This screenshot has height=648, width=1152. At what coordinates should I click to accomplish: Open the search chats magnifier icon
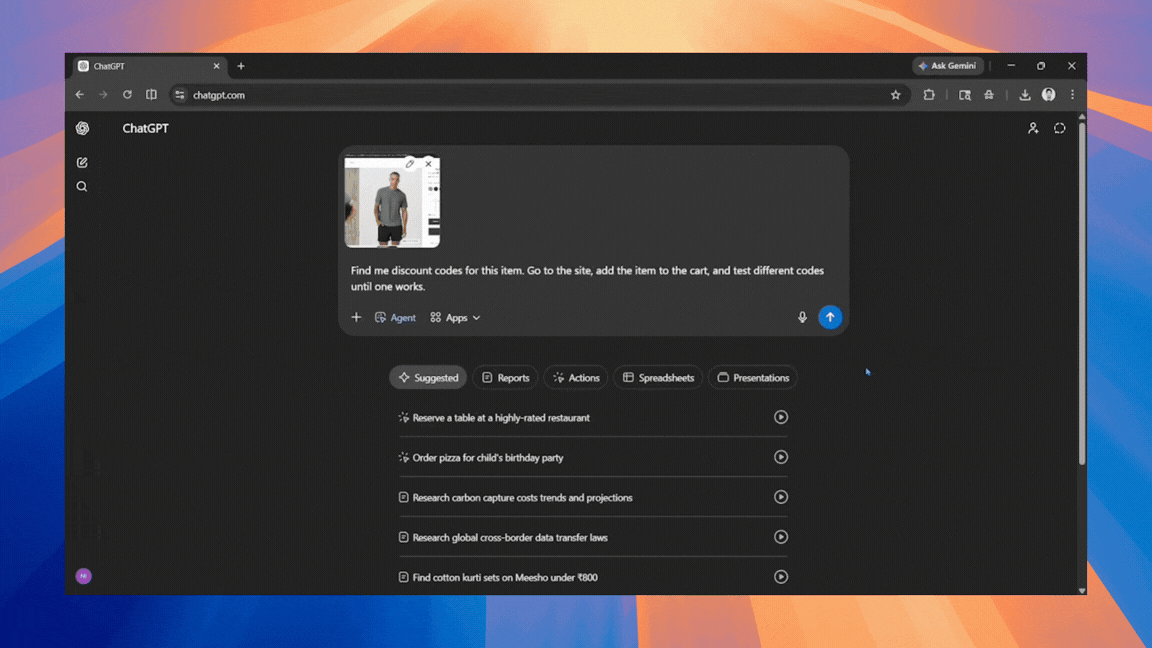click(82, 187)
